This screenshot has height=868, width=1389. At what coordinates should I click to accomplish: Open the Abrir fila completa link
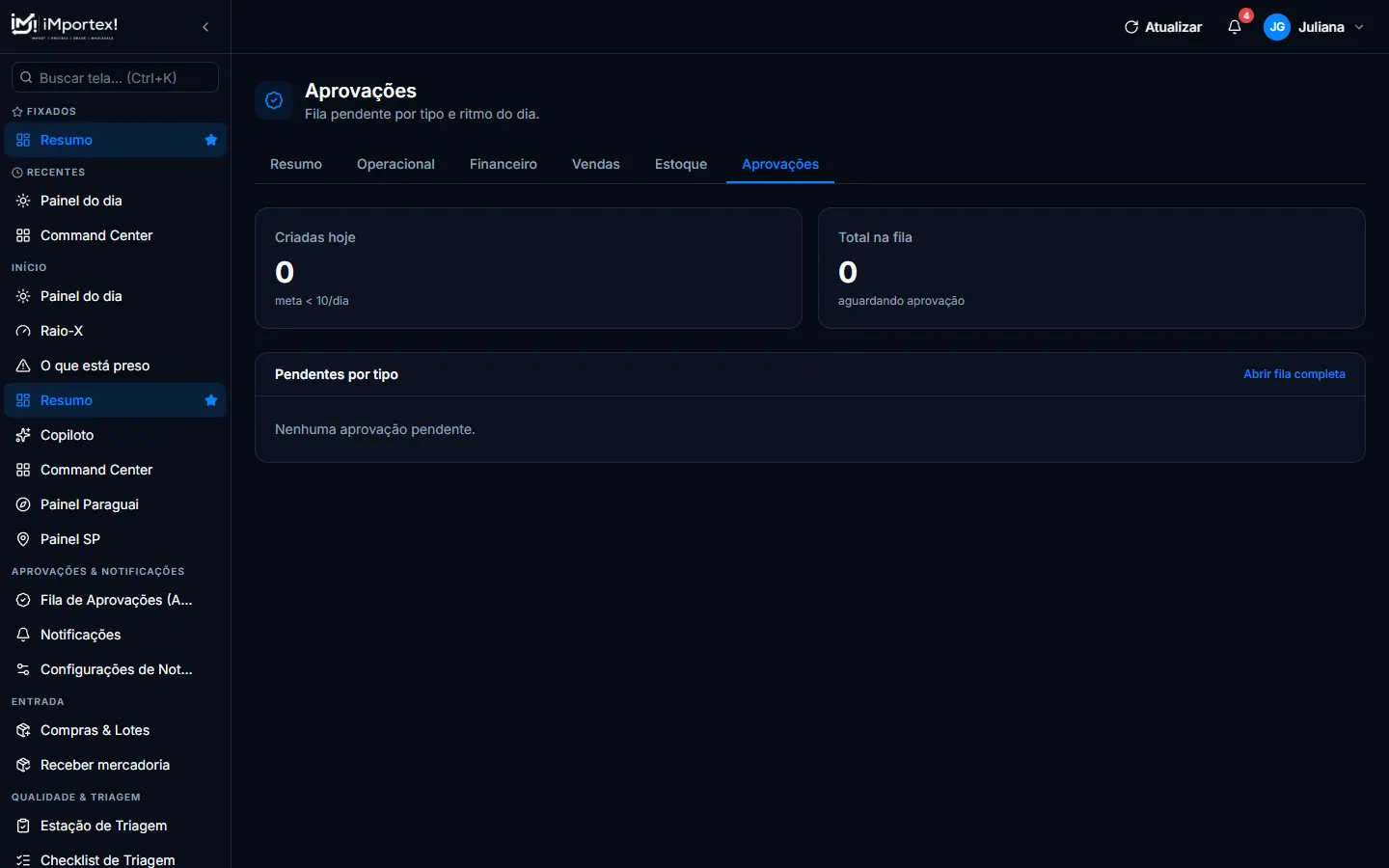click(x=1294, y=374)
